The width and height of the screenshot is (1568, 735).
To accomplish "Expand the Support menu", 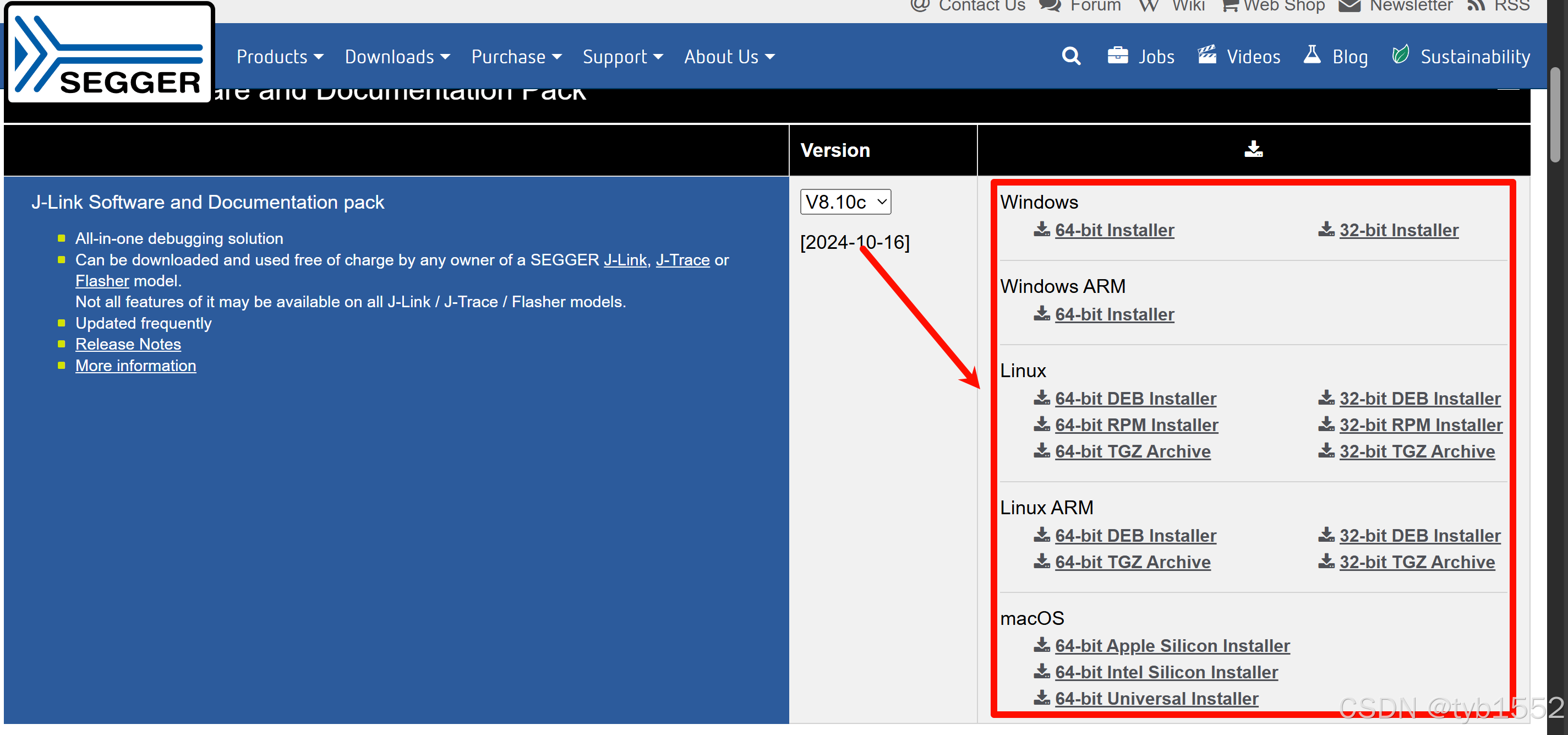I will pos(622,57).
